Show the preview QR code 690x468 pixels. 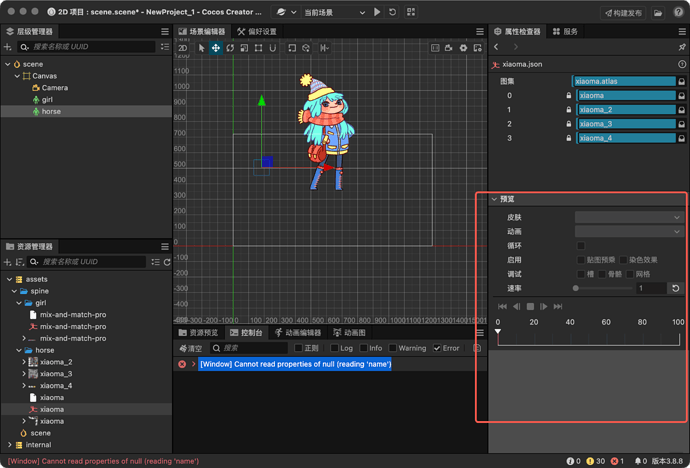(x=411, y=12)
